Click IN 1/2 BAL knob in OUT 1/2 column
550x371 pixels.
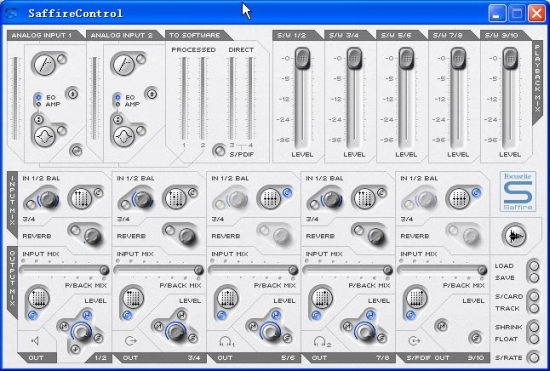click(x=49, y=199)
